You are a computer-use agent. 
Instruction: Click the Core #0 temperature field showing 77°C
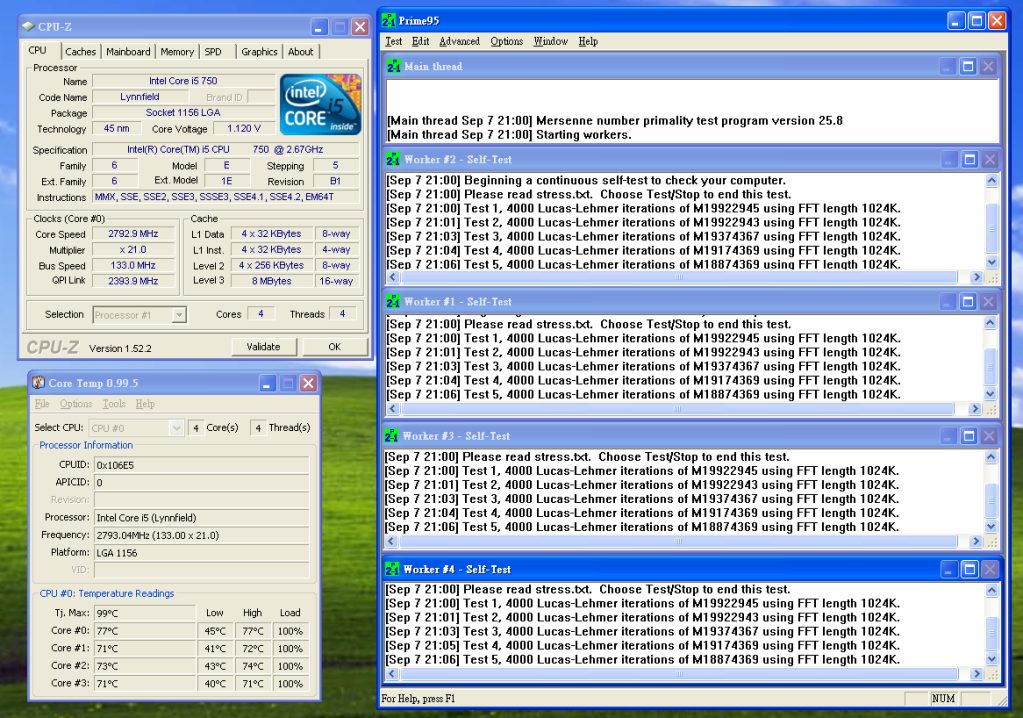tap(144, 631)
